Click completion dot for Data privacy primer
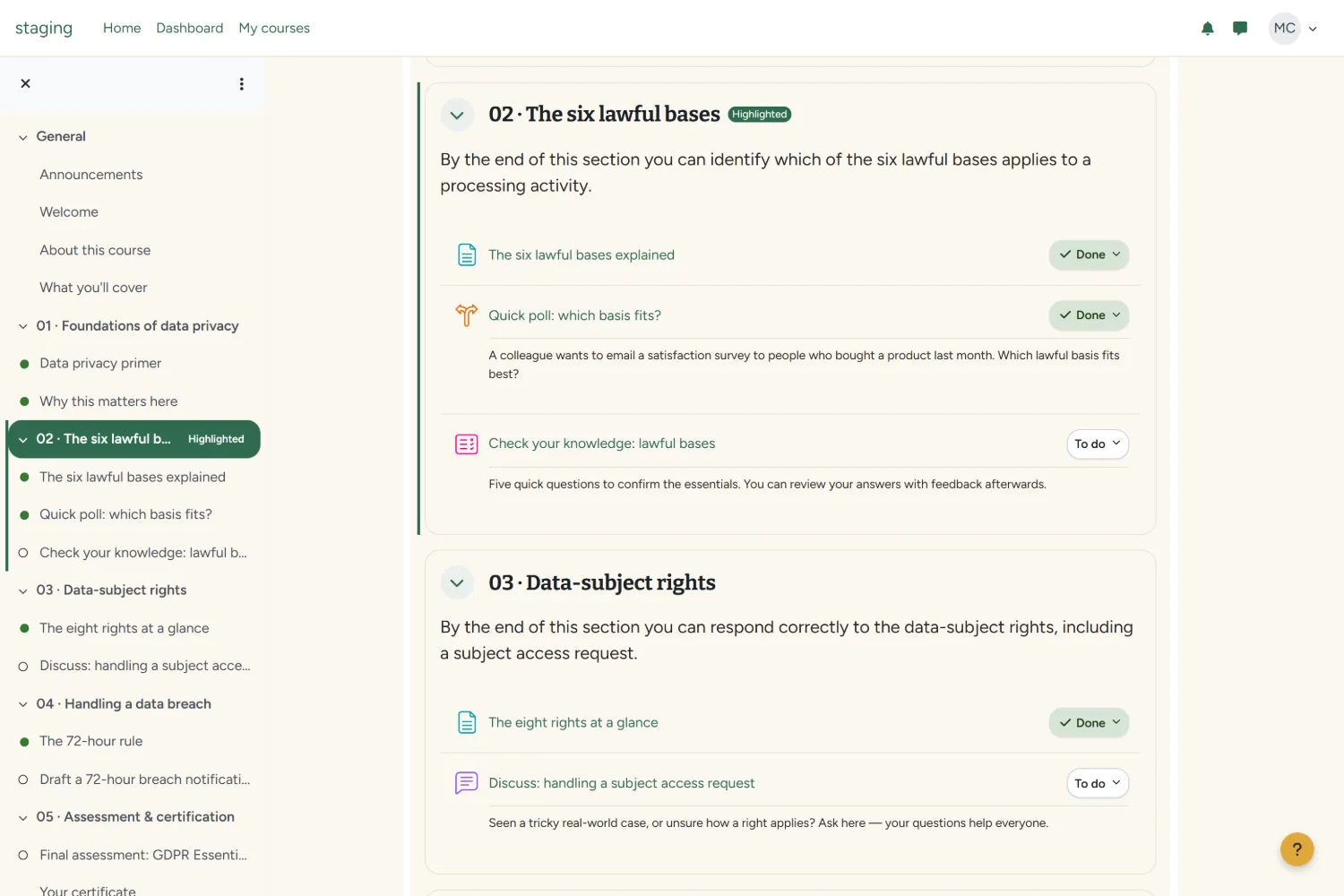The image size is (1344, 896). (x=24, y=364)
